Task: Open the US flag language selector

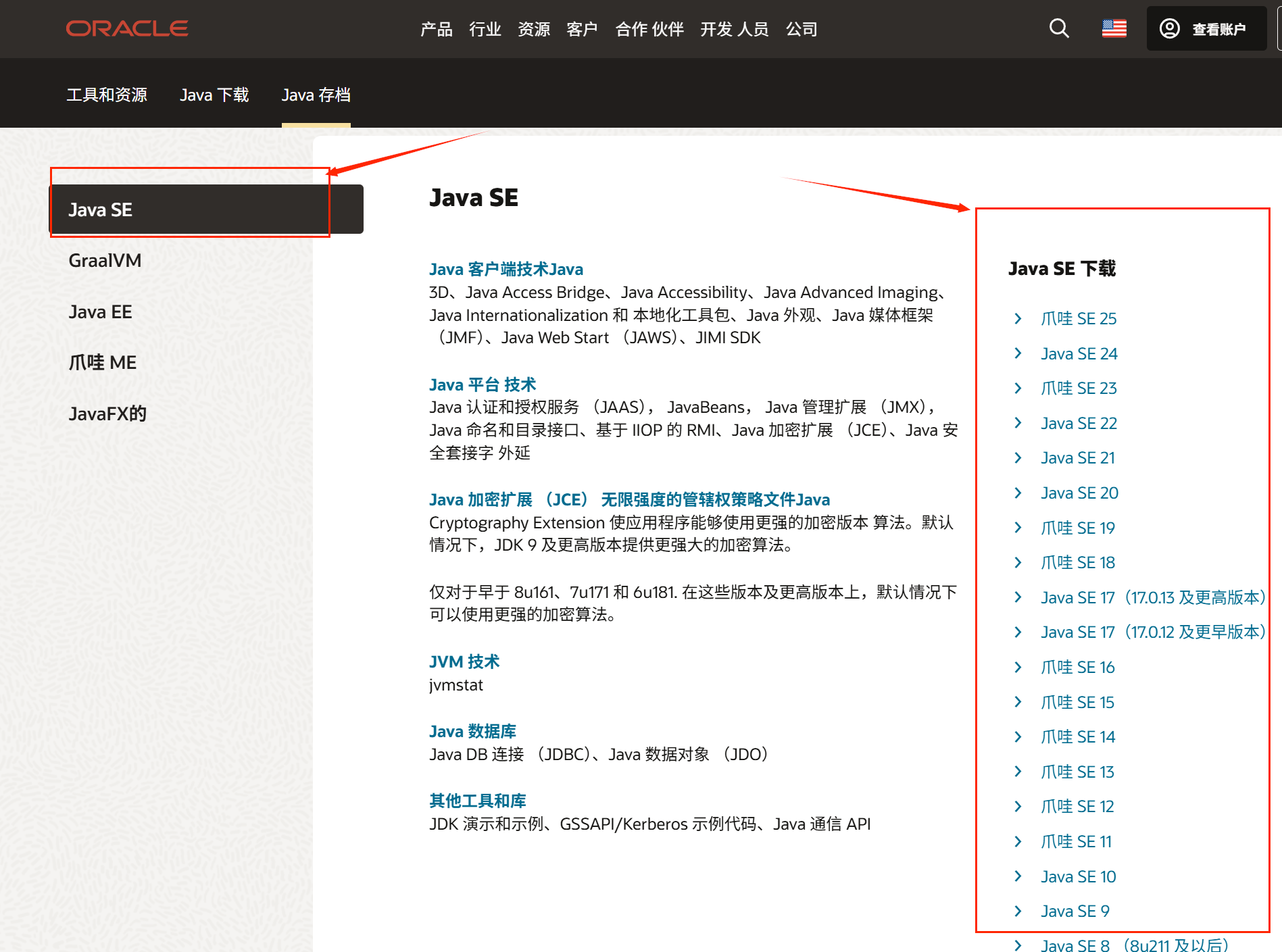Action: [1113, 28]
